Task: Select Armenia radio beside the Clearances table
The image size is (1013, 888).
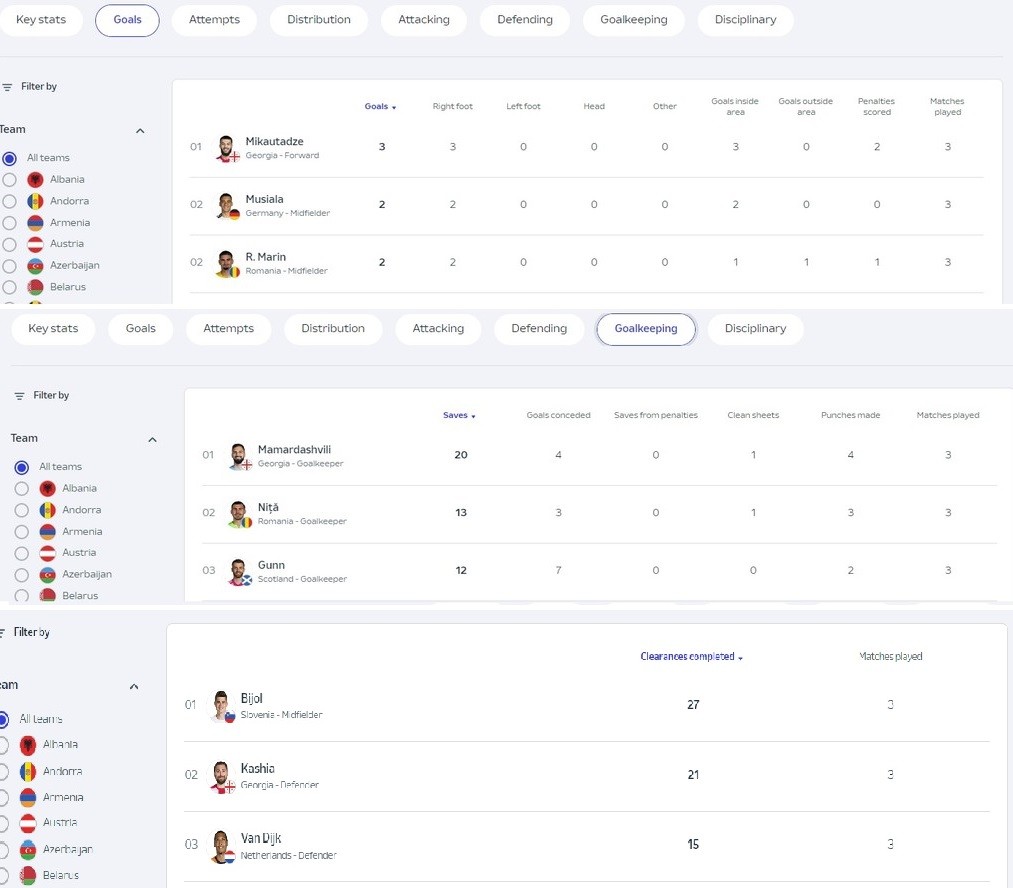Action: [x=3, y=798]
